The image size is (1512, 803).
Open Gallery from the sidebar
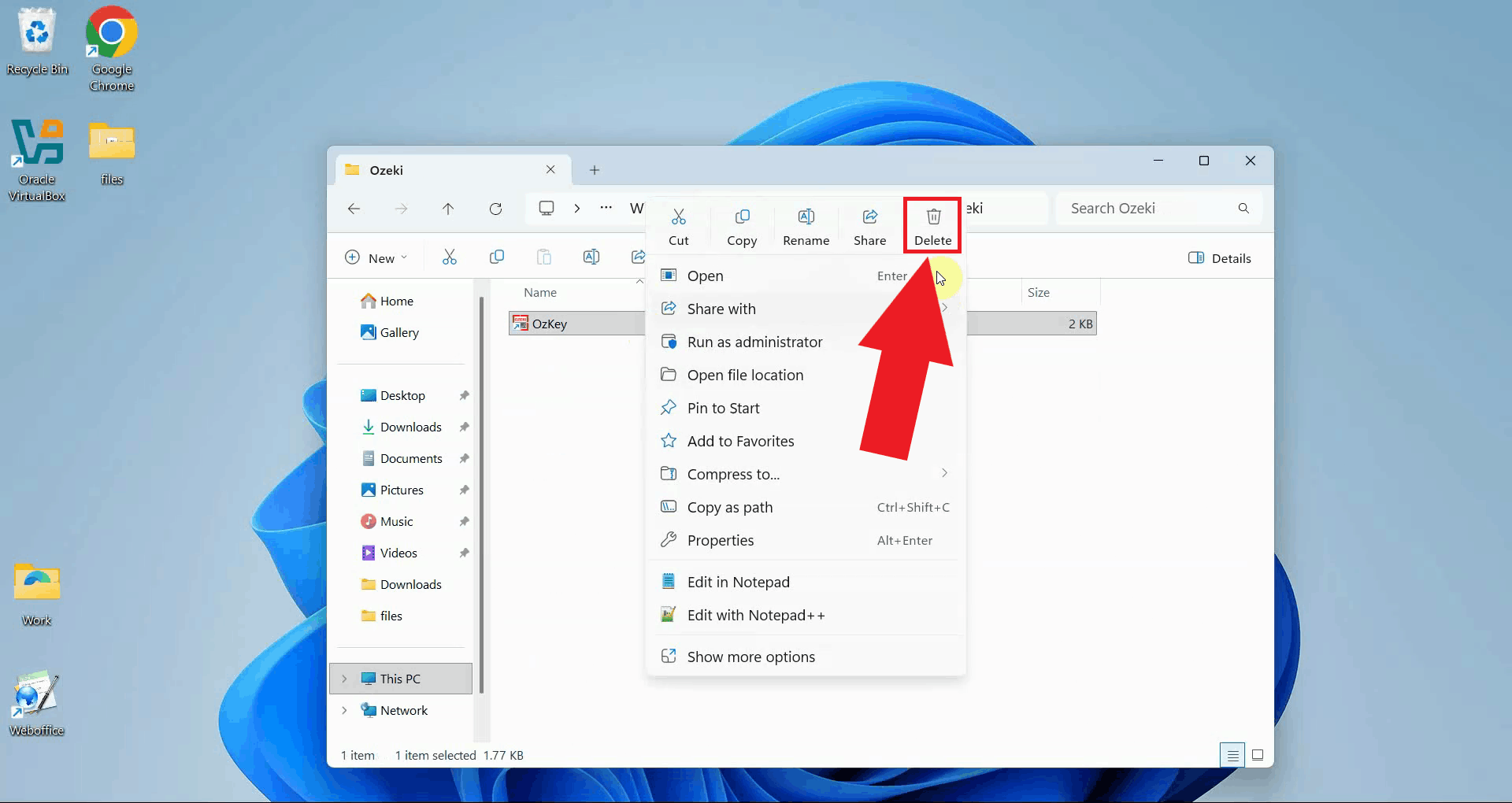399,331
